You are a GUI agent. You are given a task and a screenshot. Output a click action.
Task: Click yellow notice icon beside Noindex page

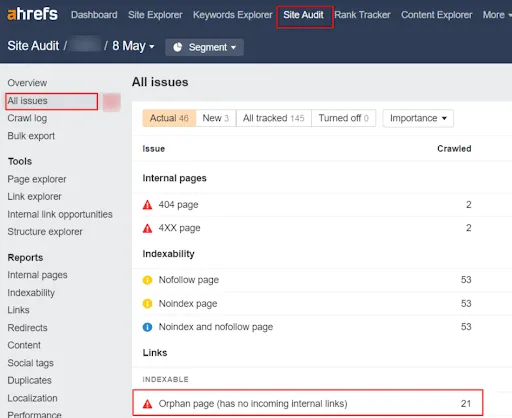147,304
